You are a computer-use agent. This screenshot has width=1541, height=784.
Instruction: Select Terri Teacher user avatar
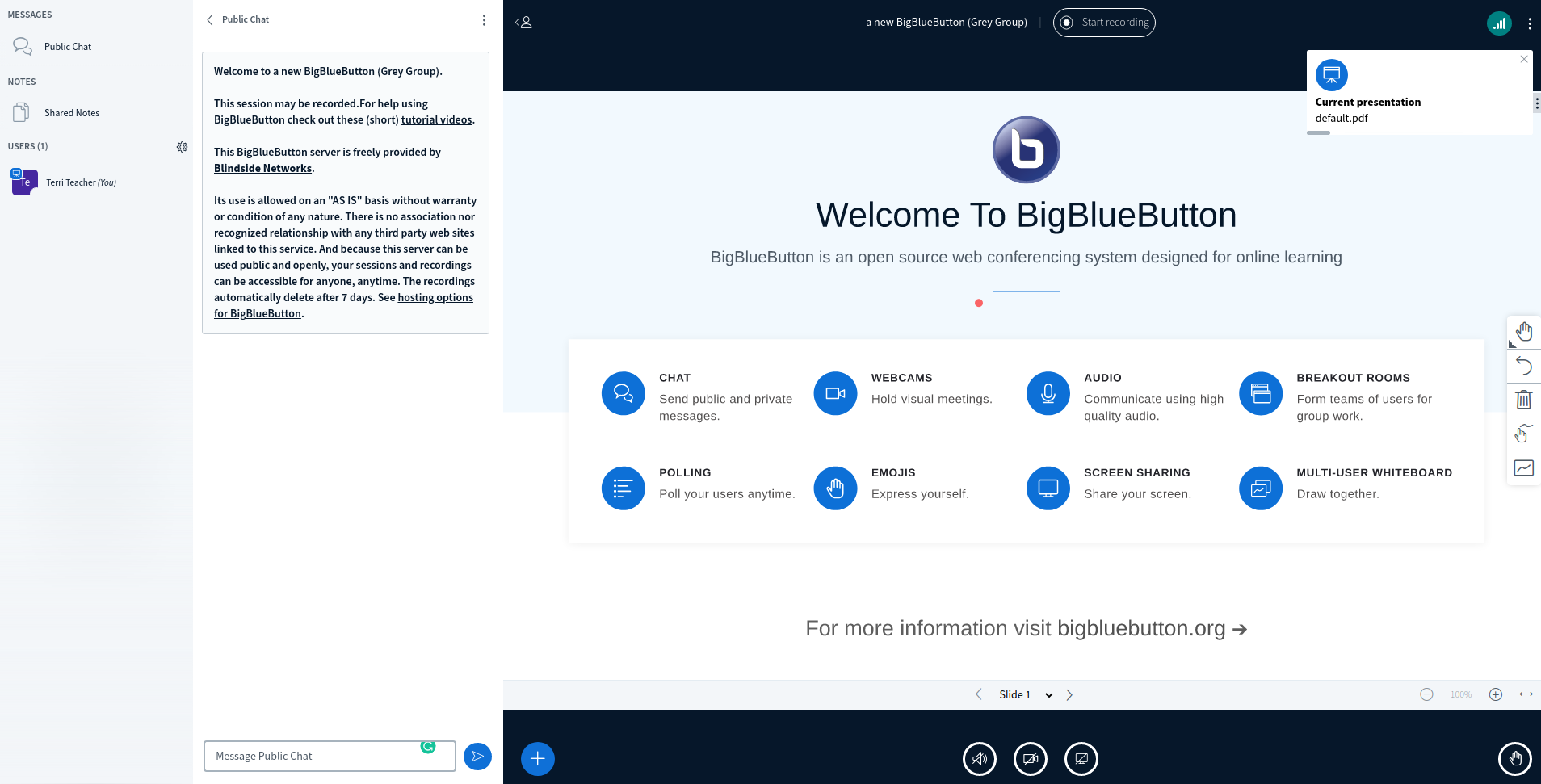click(x=24, y=182)
